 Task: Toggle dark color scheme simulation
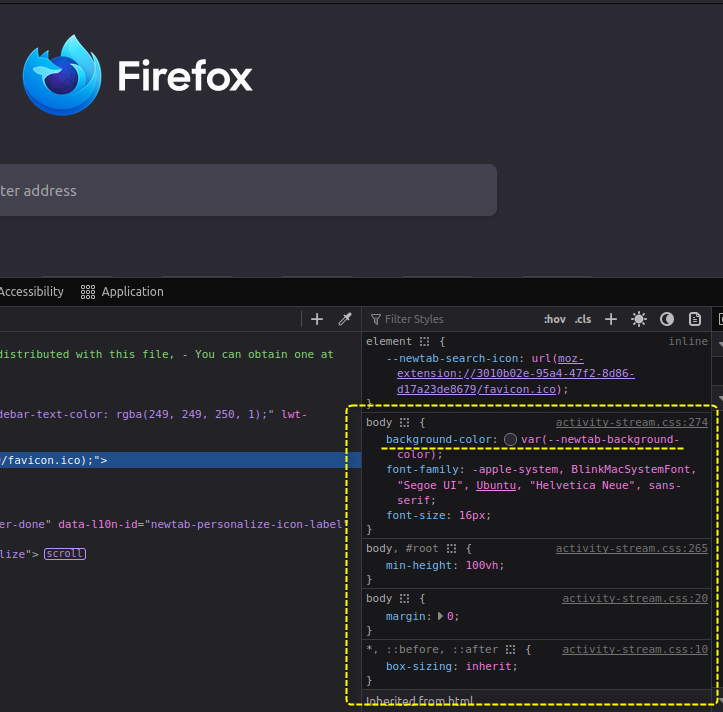click(667, 319)
